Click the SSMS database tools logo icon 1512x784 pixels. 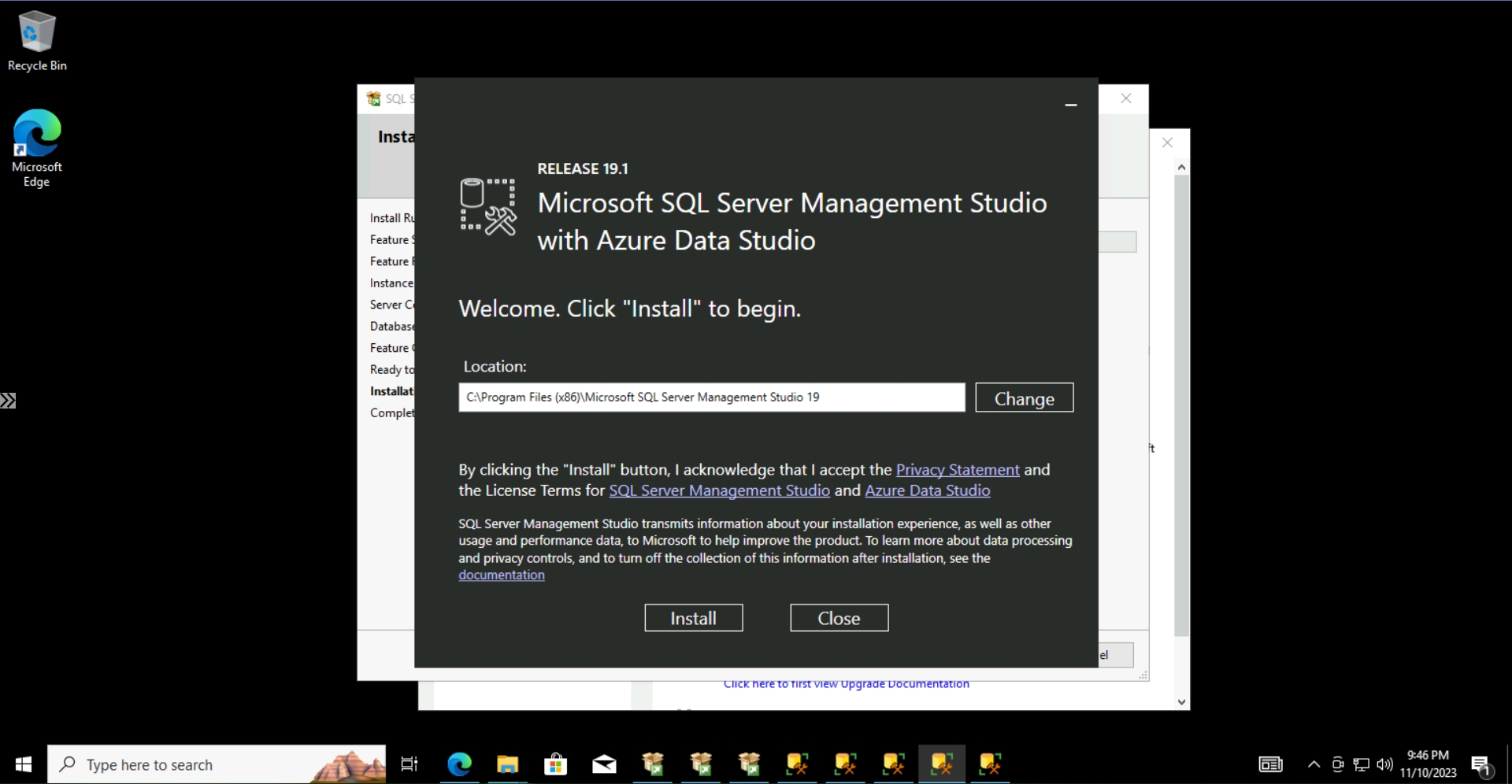coord(488,206)
